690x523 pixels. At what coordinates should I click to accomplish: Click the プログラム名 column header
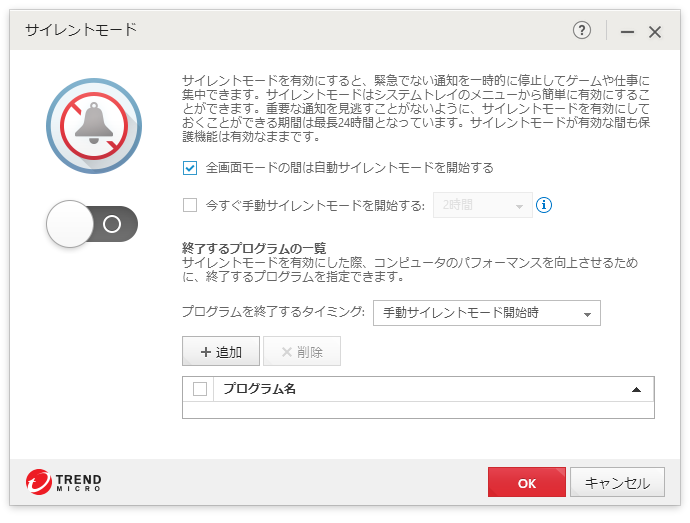(x=260, y=389)
